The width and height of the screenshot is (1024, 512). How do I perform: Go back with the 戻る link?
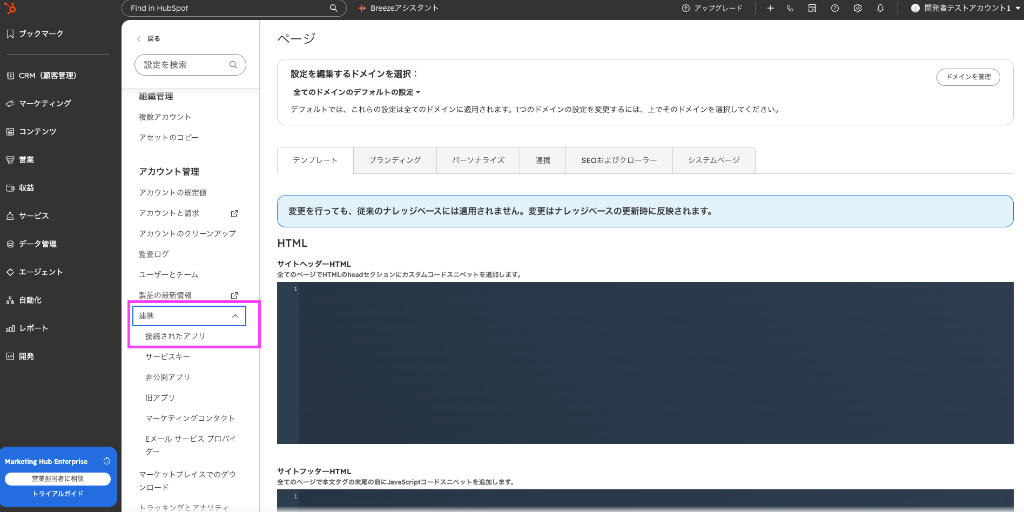[148, 39]
